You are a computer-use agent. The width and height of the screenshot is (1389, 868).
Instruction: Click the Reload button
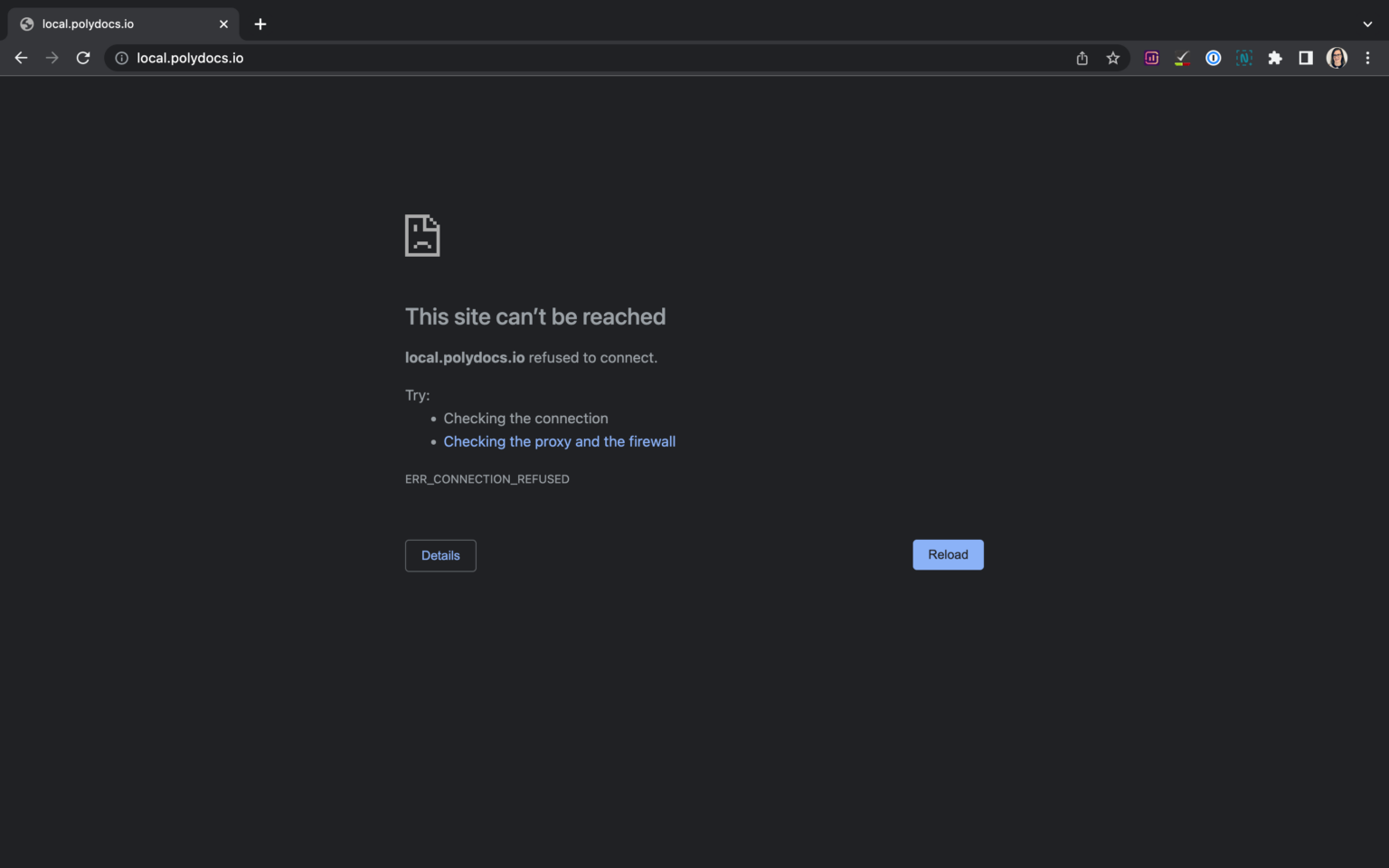(948, 554)
